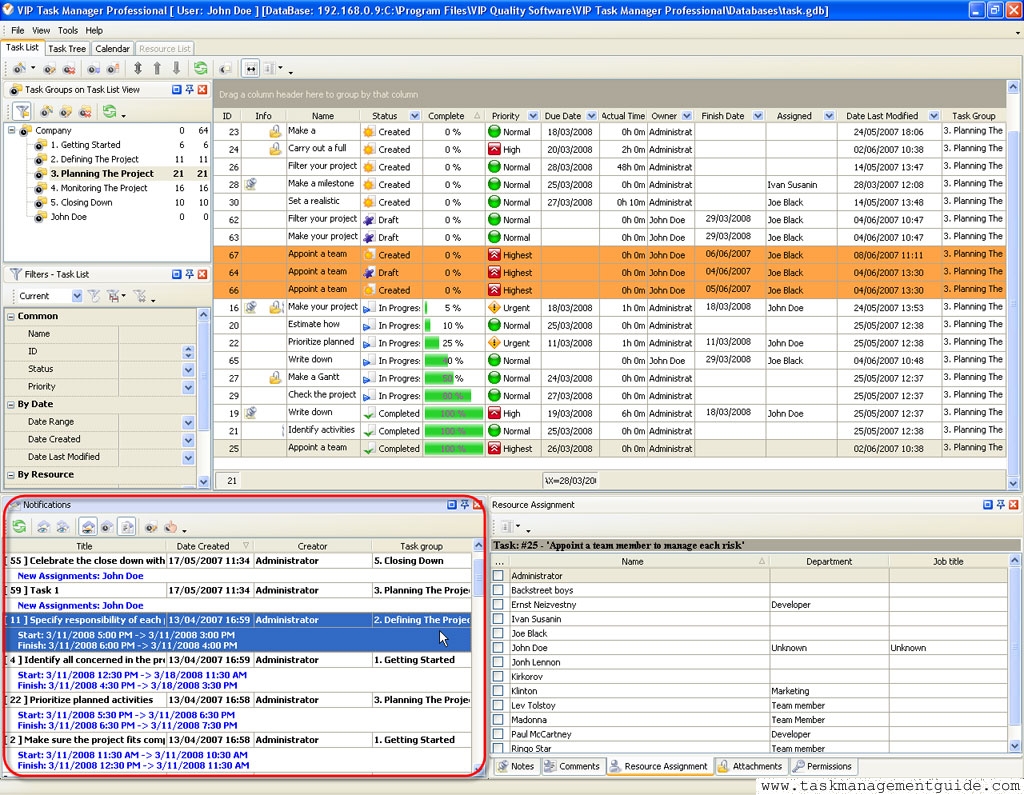Click the refresh icon in Notifications toolbar
The image size is (1024, 795).
pyautogui.click(x=19, y=526)
